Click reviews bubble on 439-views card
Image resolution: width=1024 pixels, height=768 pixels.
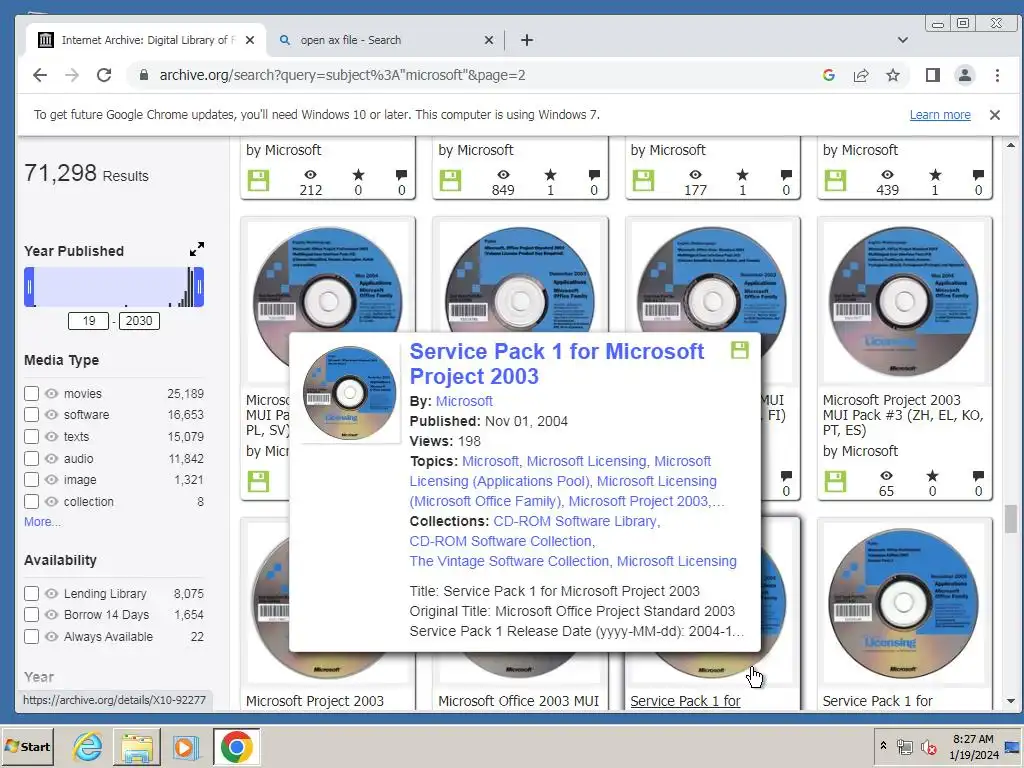click(978, 174)
